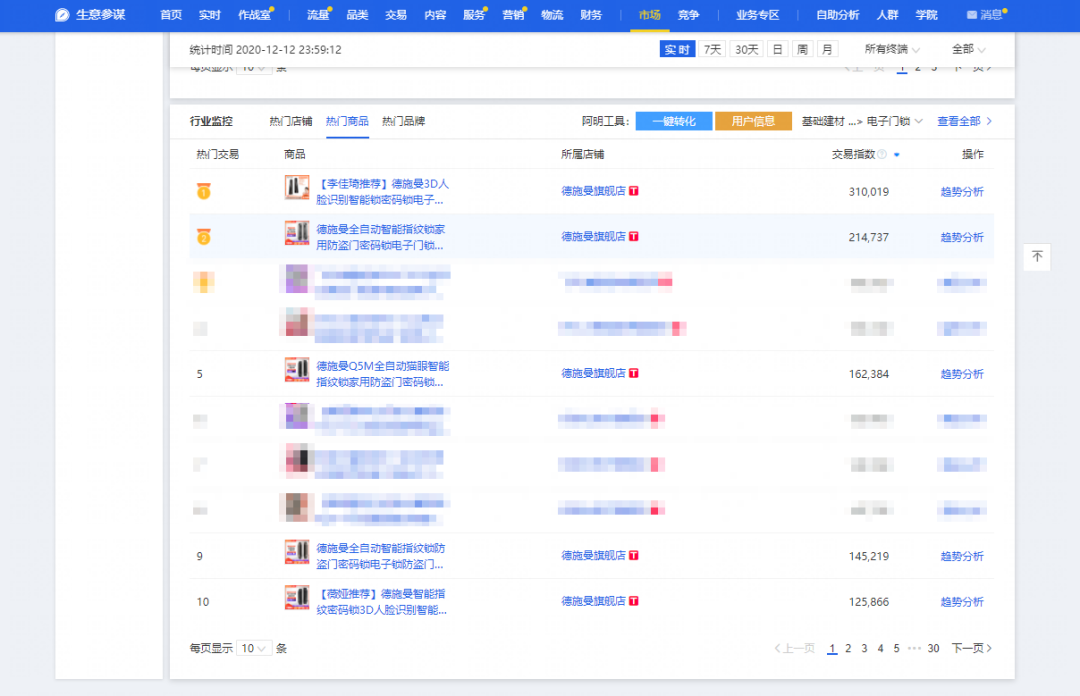1080x696 pixels.
Task: Open 作战室 in top navigation
Action: [254, 15]
